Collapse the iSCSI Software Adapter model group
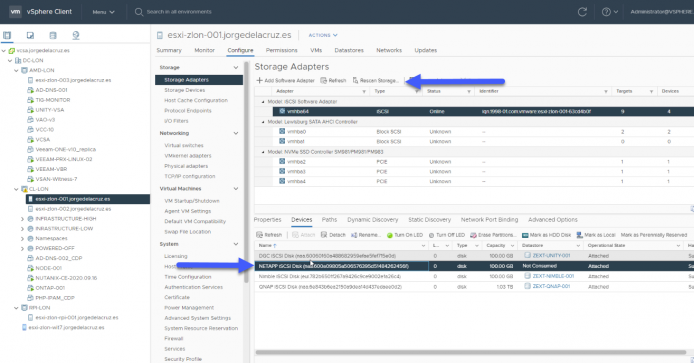This screenshot has height=363, width=694. pos(263,102)
